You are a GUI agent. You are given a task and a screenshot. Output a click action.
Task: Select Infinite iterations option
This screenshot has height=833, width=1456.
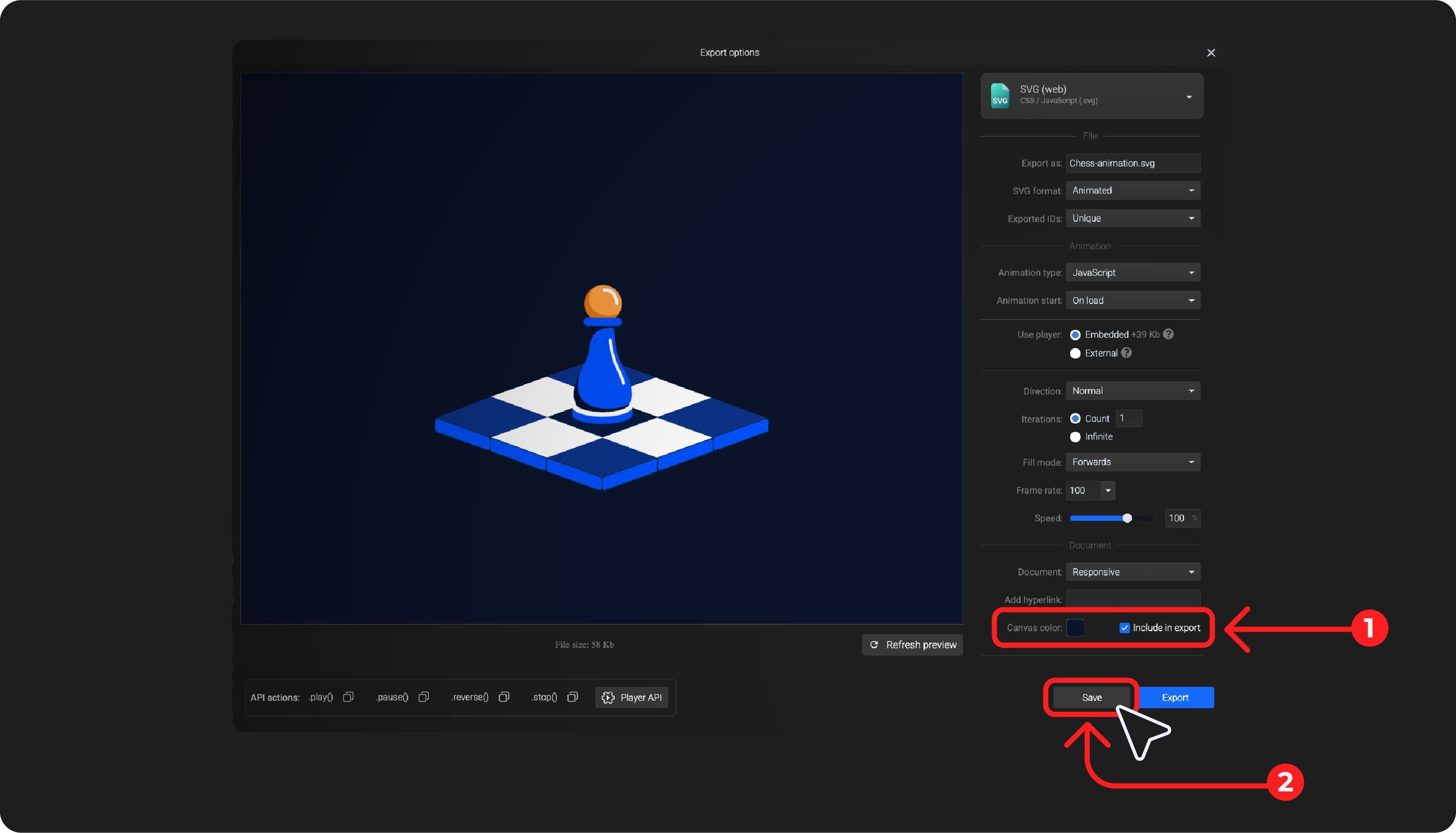click(x=1075, y=437)
